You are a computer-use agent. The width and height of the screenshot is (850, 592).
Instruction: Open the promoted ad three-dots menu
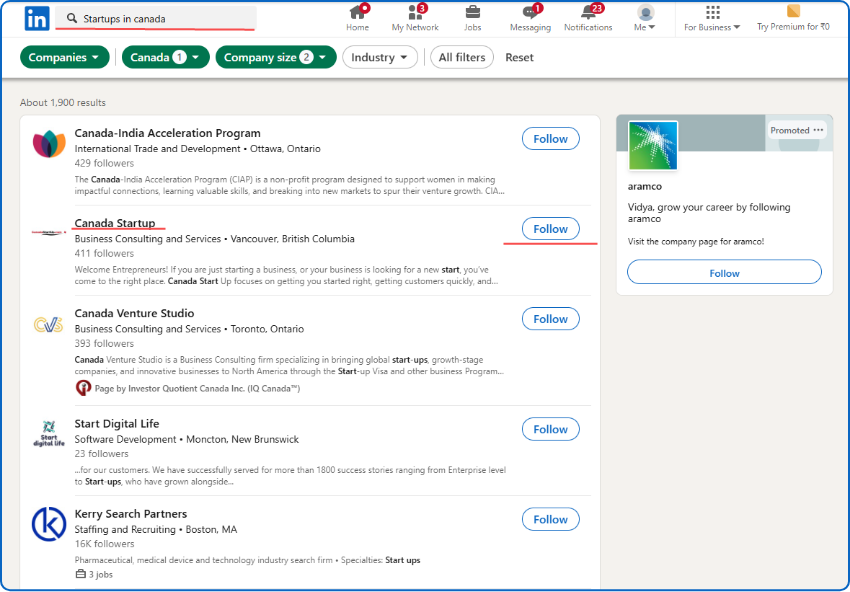[819, 130]
